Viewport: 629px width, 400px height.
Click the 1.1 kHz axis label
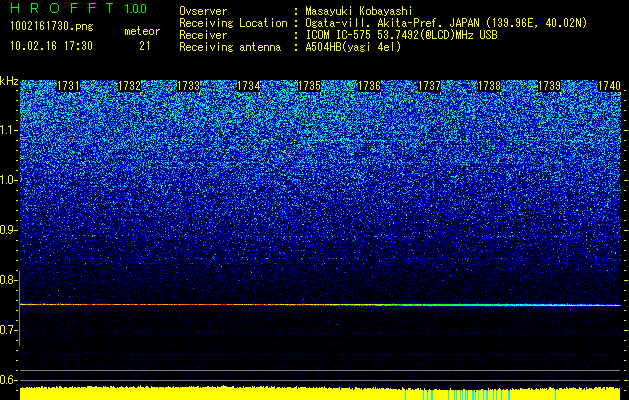7,130
